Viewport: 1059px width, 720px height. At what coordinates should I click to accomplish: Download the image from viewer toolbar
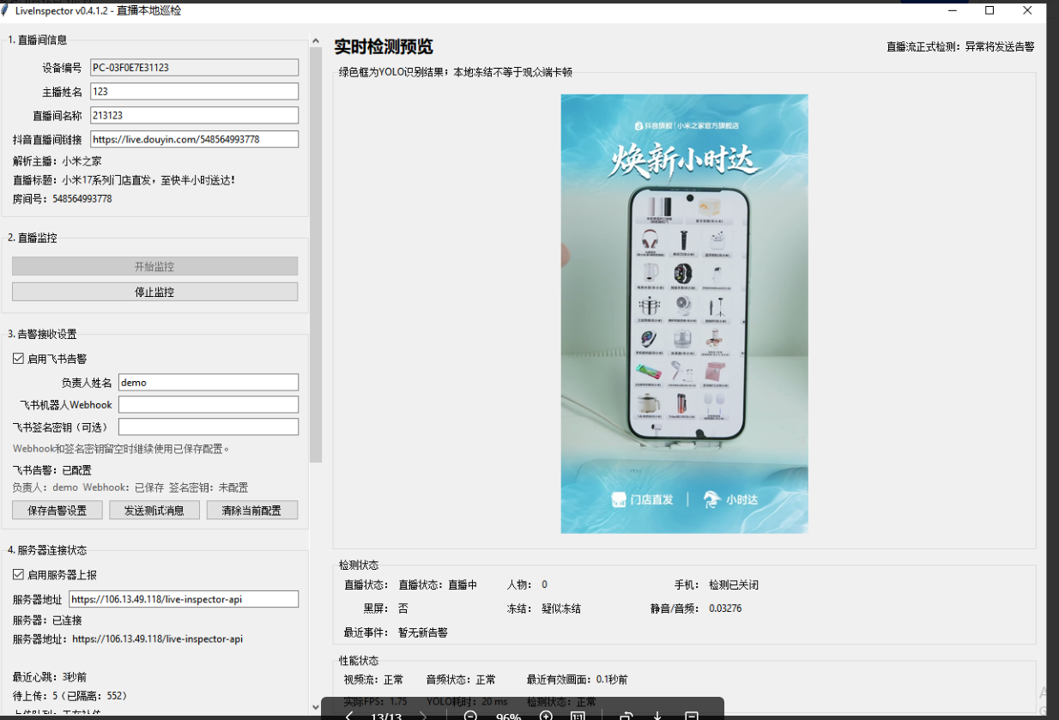(x=656, y=715)
